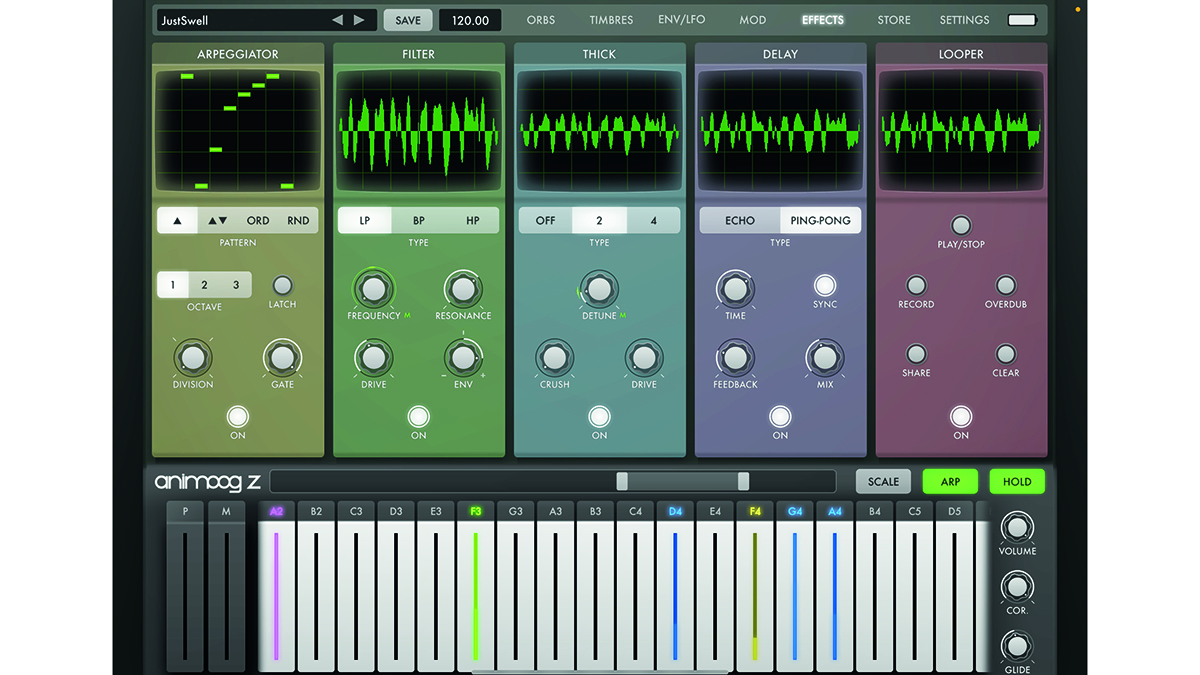
Task: Toggle the Arpeggiator ON switch
Action: tap(238, 416)
